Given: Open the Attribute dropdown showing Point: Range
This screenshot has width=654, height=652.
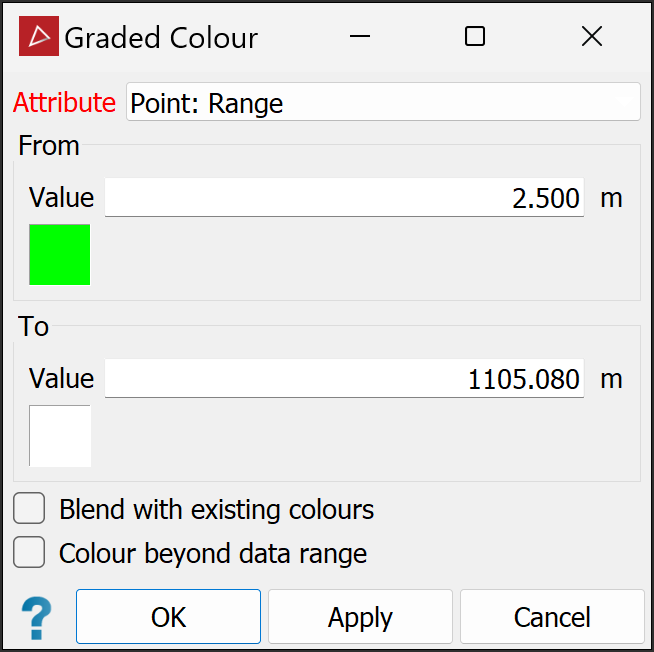Looking at the screenshot, I should 383,102.
